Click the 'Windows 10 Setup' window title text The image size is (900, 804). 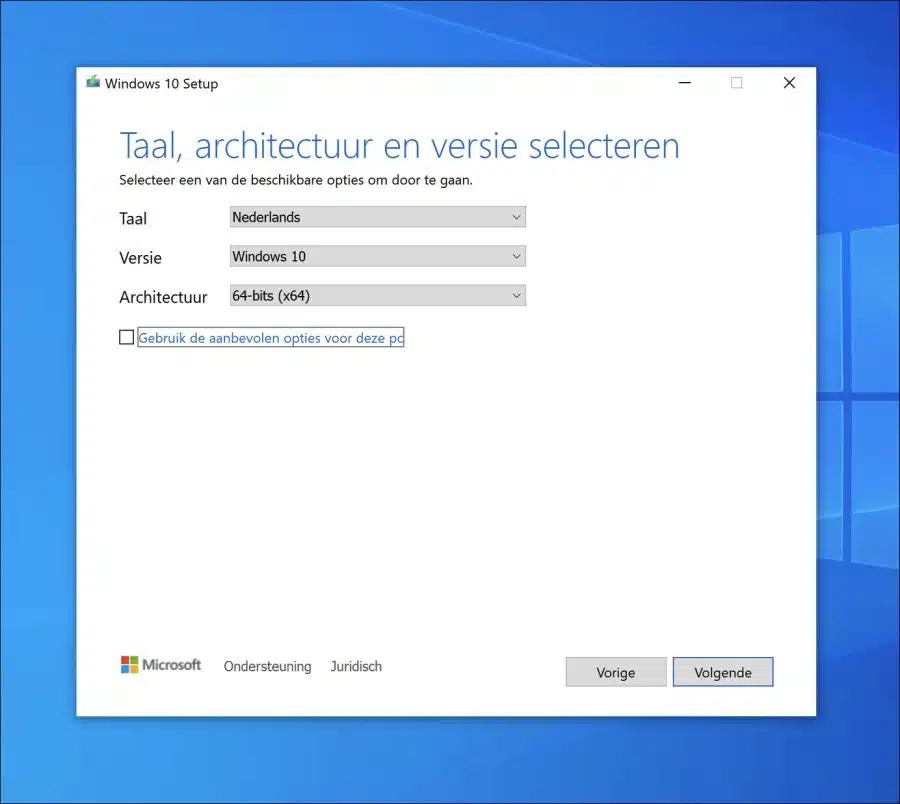(x=161, y=84)
